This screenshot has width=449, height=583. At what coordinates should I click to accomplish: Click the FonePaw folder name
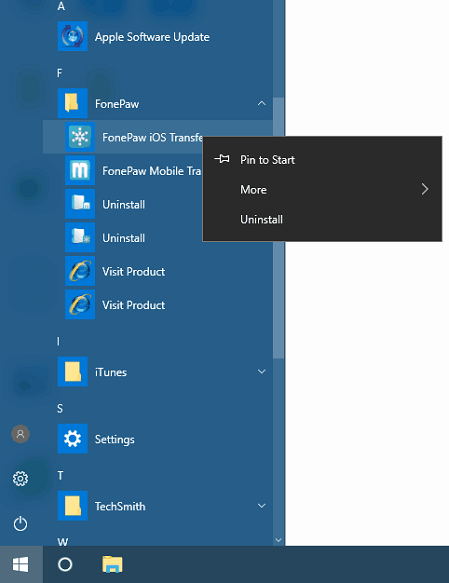click(117, 104)
